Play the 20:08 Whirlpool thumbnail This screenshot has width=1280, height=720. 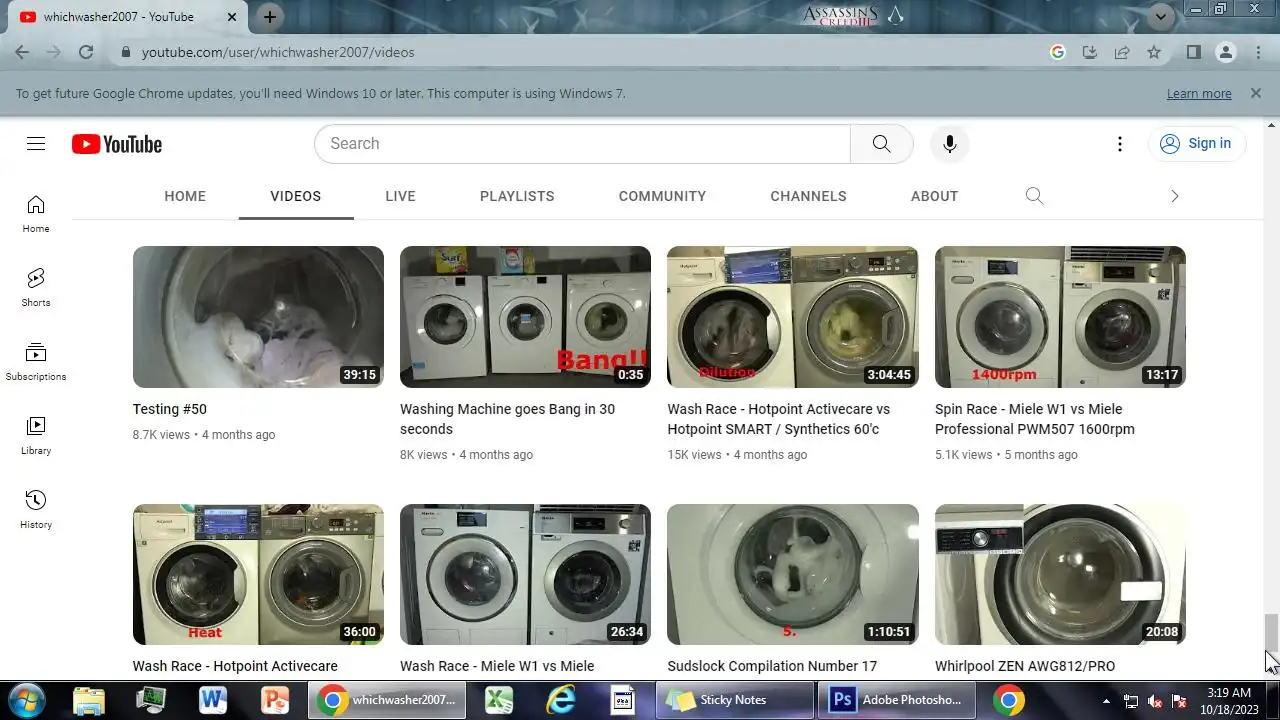(1060, 575)
